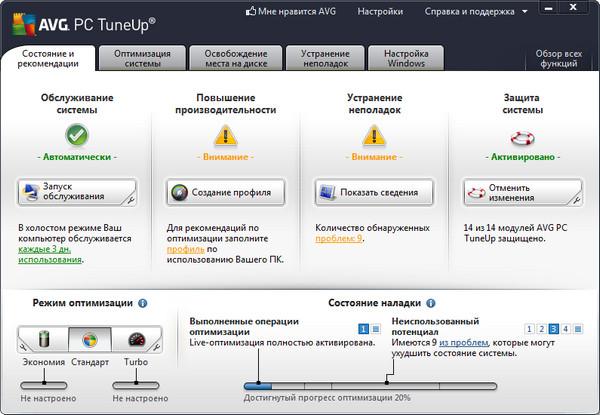Click Отменить изменения button

pos(523,192)
